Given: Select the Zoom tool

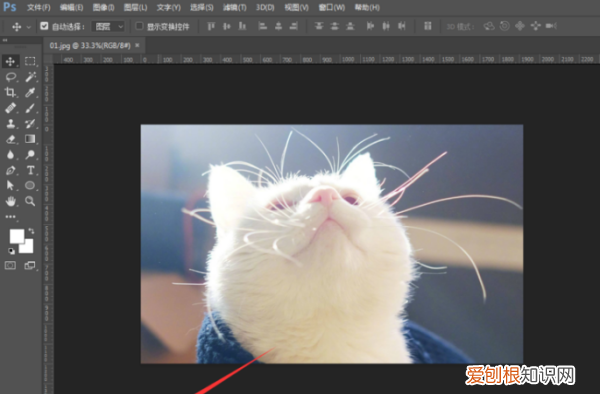Looking at the screenshot, I should tap(30, 201).
